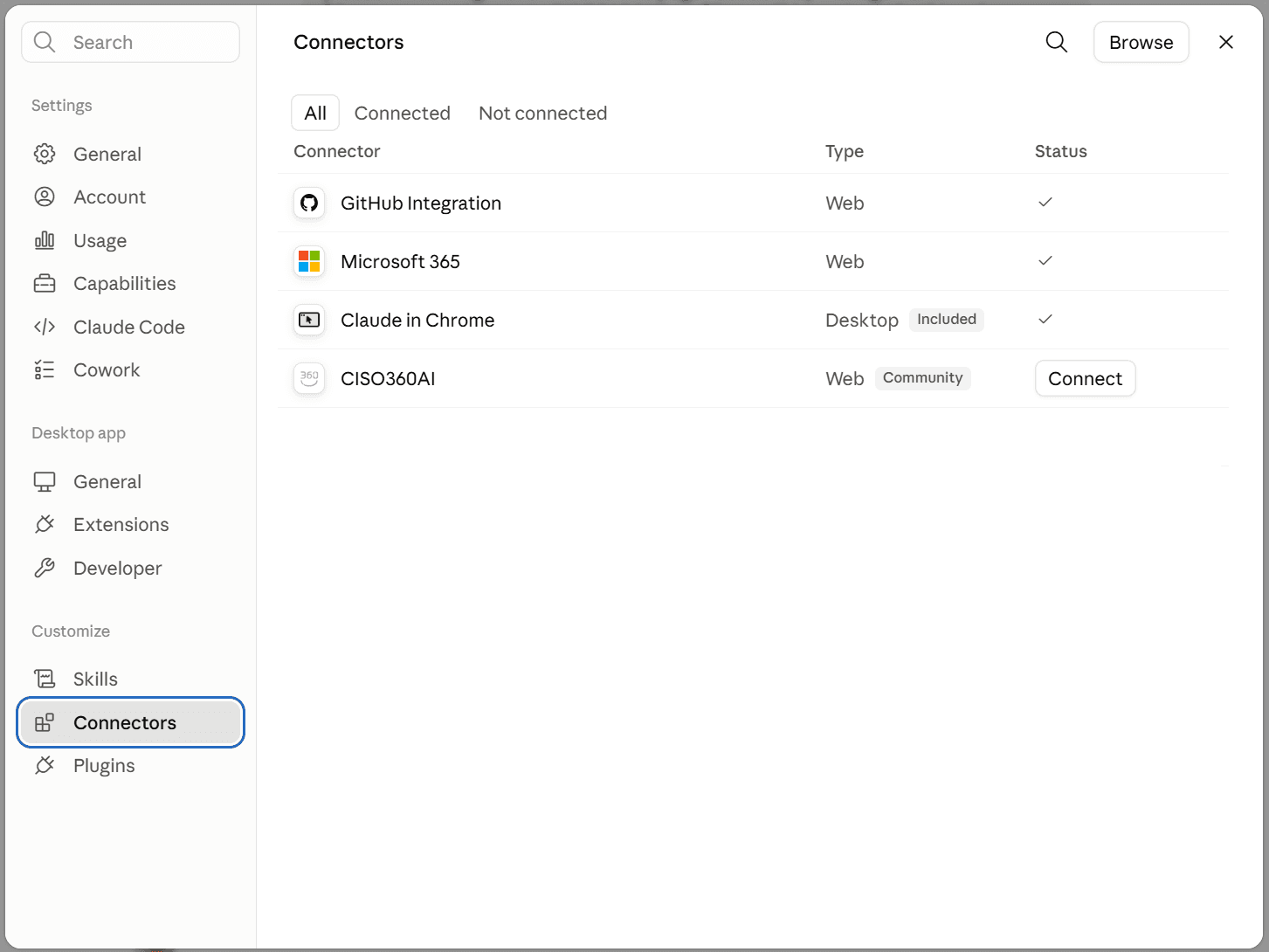1269x952 pixels.
Task: Click the search magnifier in the Connectors header
Action: pyautogui.click(x=1056, y=42)
